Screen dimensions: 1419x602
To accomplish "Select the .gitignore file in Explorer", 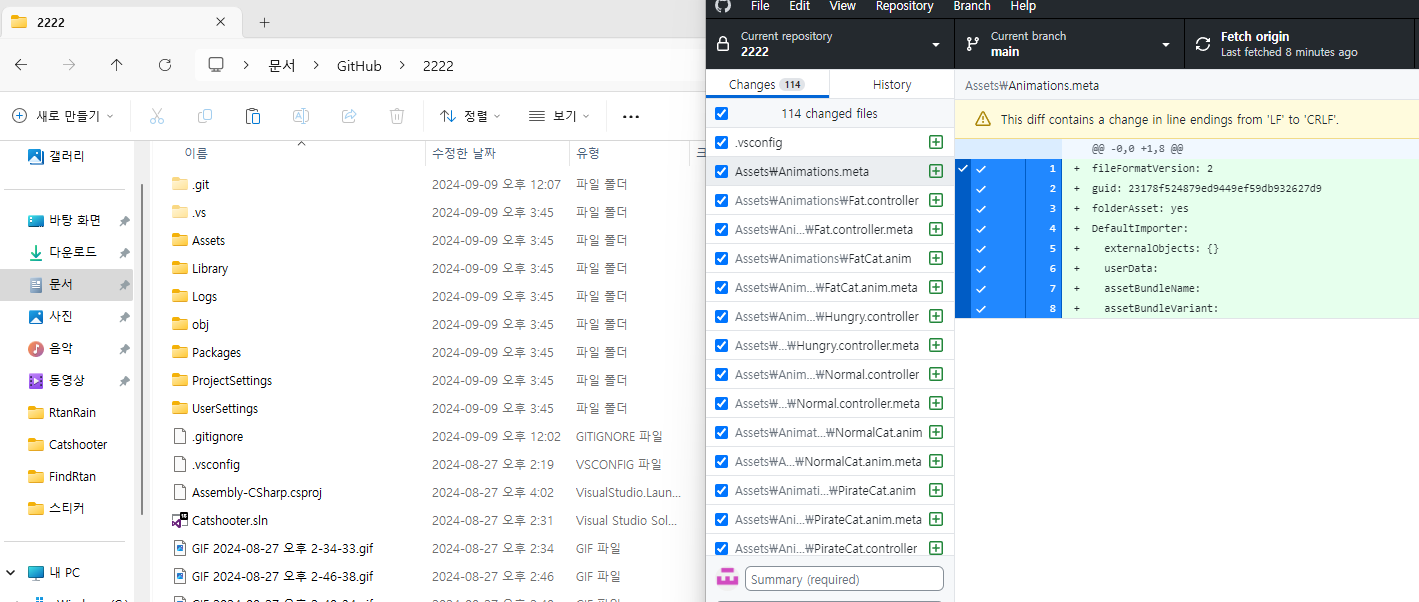I will coord(217,436).
